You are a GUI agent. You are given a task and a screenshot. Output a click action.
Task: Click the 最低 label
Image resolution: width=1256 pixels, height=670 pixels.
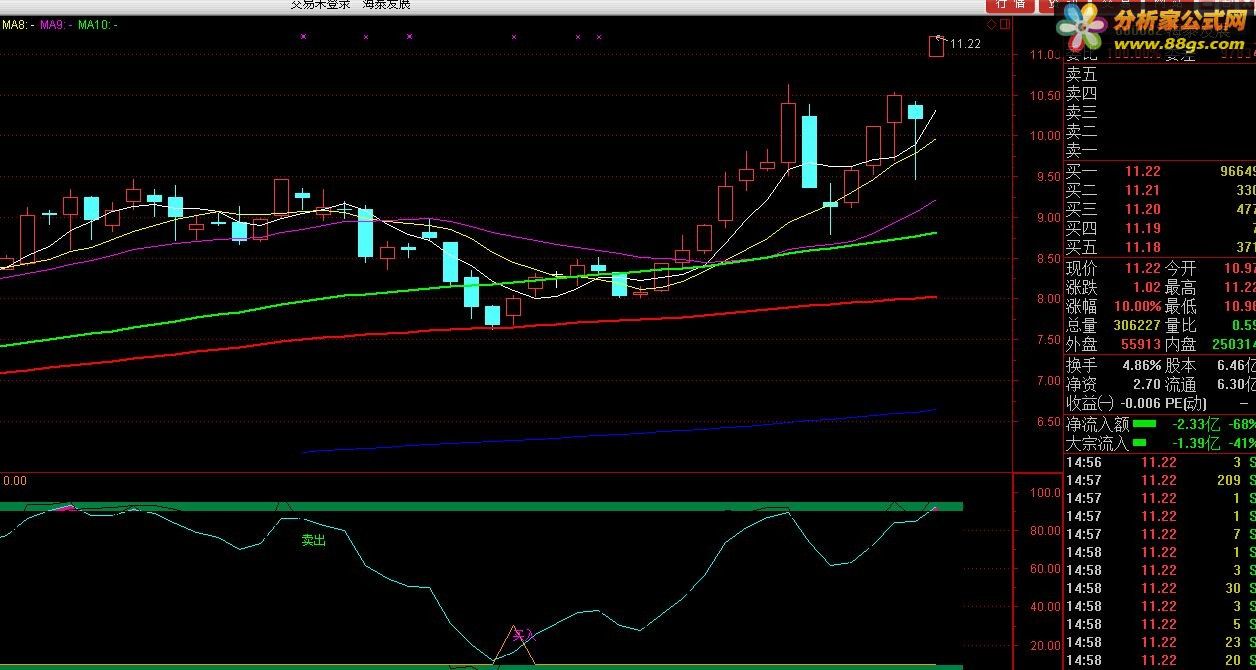click(1181, 307)
